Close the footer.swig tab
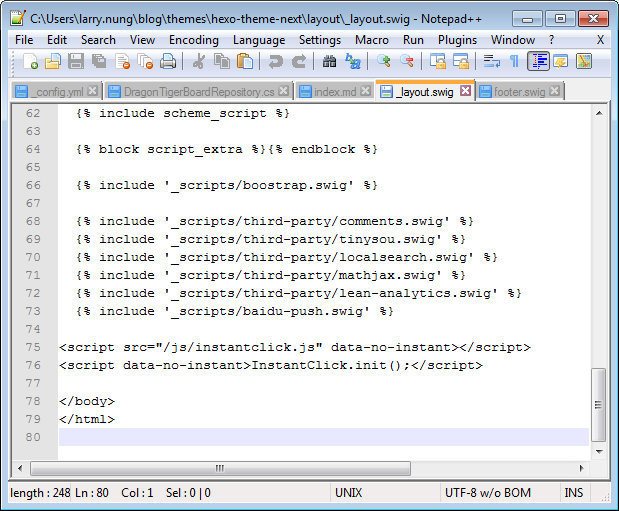 pyautogui.click(x=554, y=91)
